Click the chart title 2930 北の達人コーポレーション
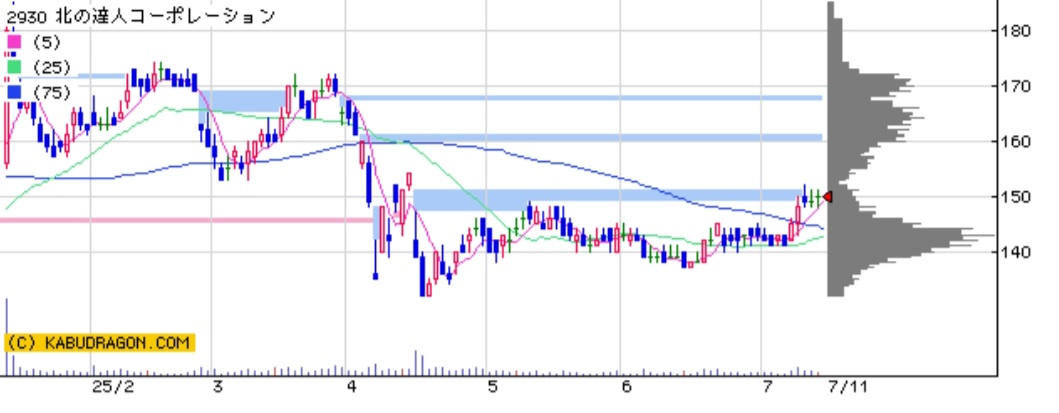Image resolution: width=1059 pixels, height=413 pixels. (141, 16)
